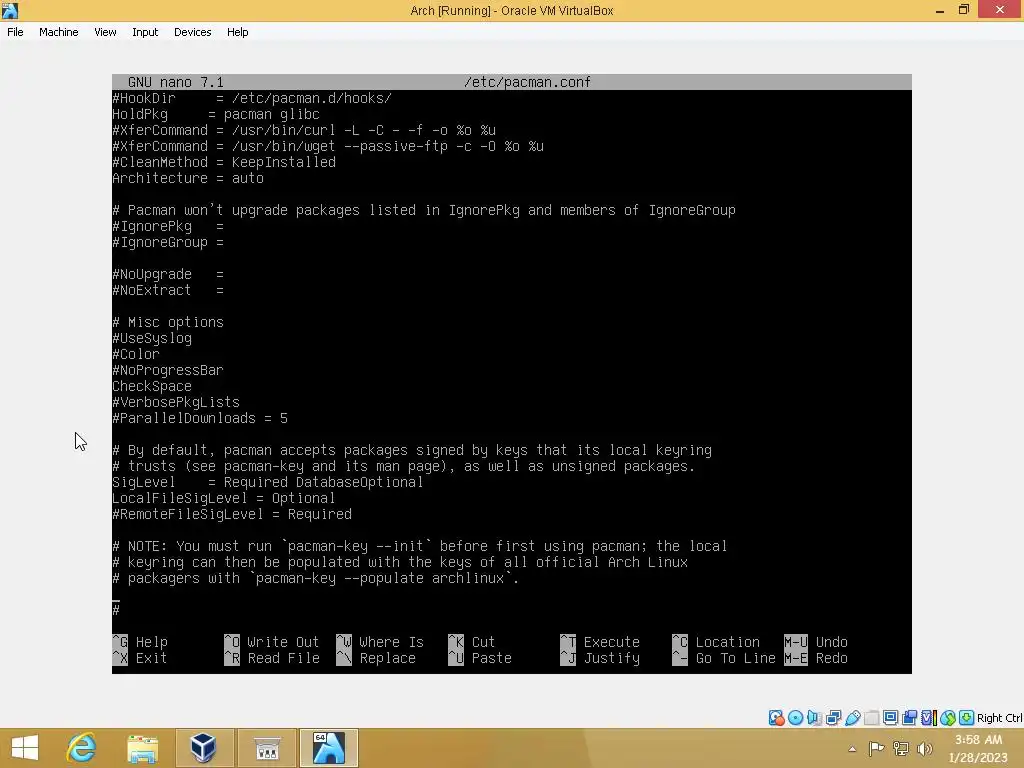This screenshot has height=768, width=1024.
Task: Click the '#VerbosePkgLists' line
Action: pyautogui.click(x=176, y=402)
